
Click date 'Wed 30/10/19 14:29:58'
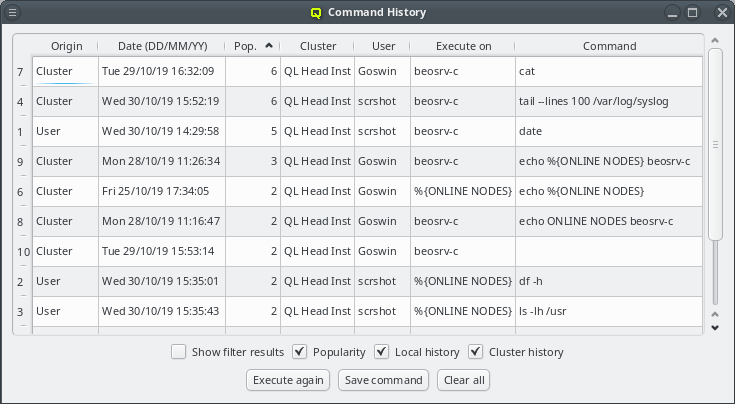[162, 131]
